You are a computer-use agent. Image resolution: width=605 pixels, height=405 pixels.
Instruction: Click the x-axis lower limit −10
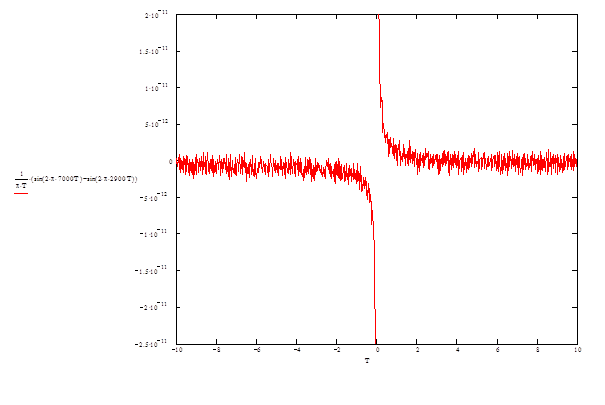[x=177, y=351]
